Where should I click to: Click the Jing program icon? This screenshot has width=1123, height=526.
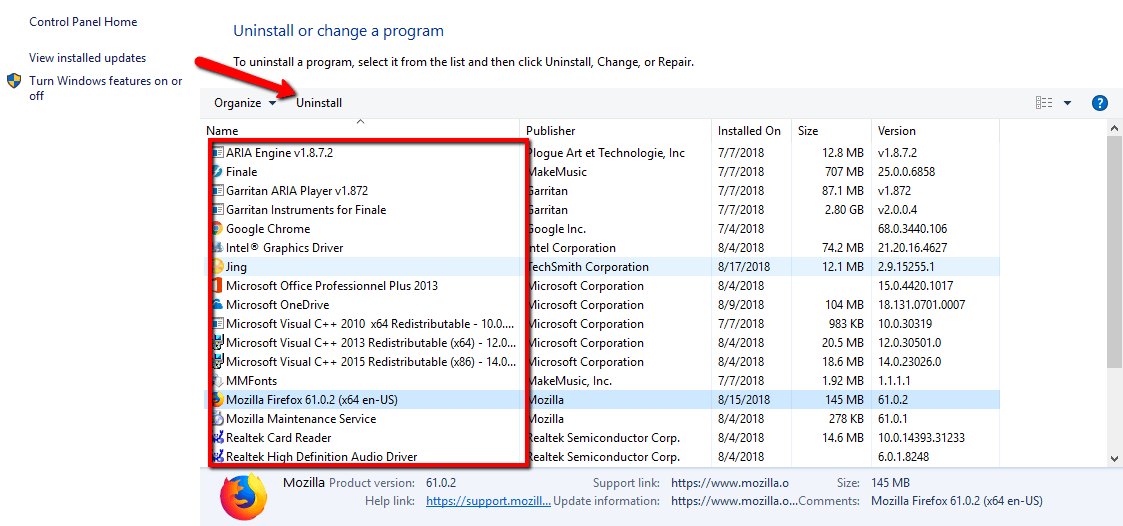[218, 267]
